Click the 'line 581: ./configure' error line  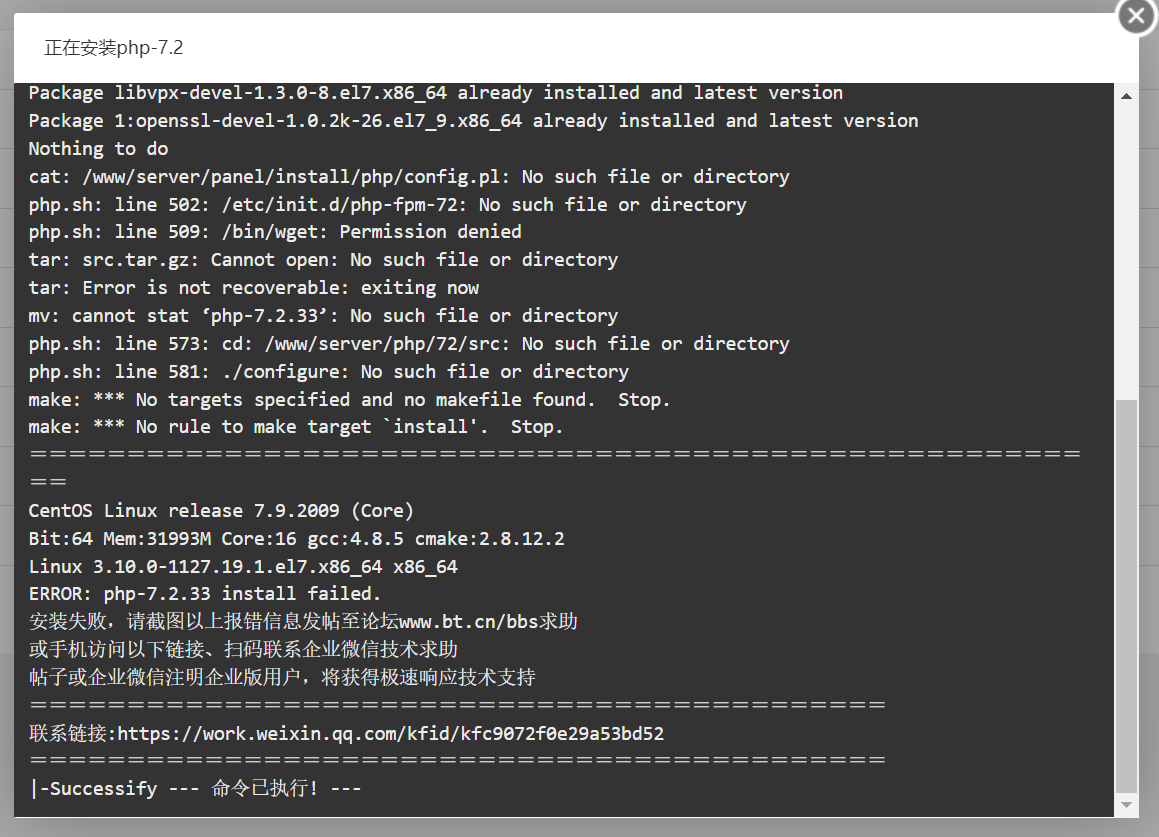(x=329, y=372)
